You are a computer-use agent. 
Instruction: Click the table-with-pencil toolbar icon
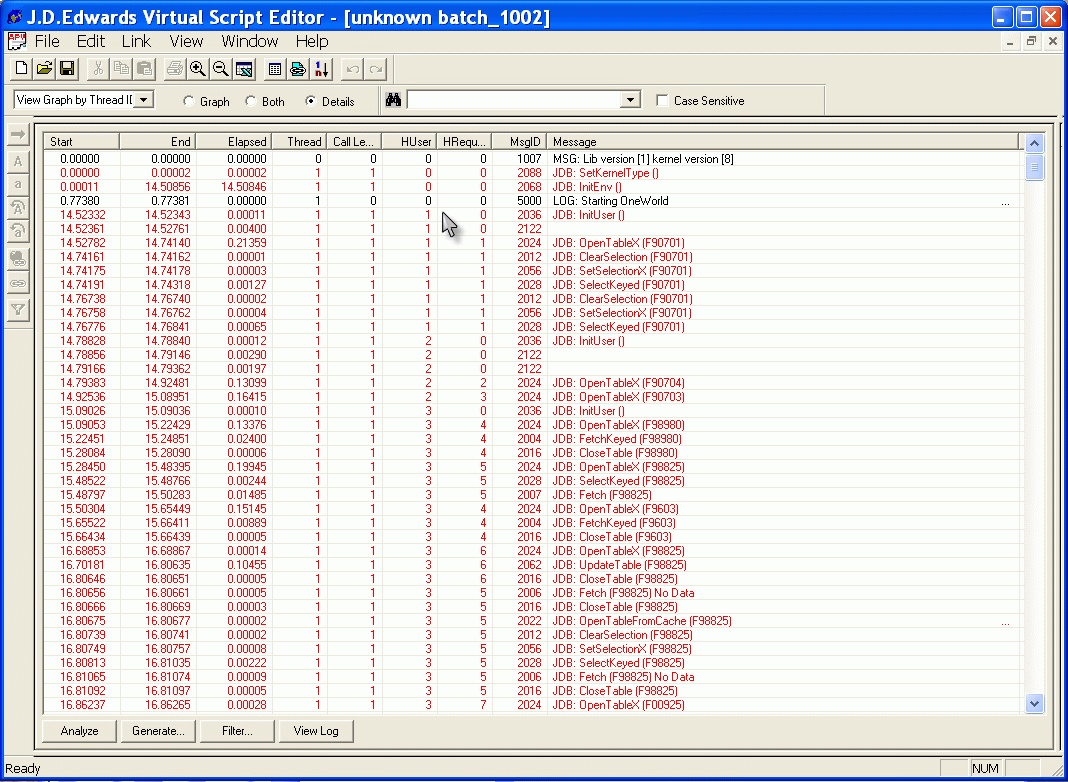pos(244,68)
